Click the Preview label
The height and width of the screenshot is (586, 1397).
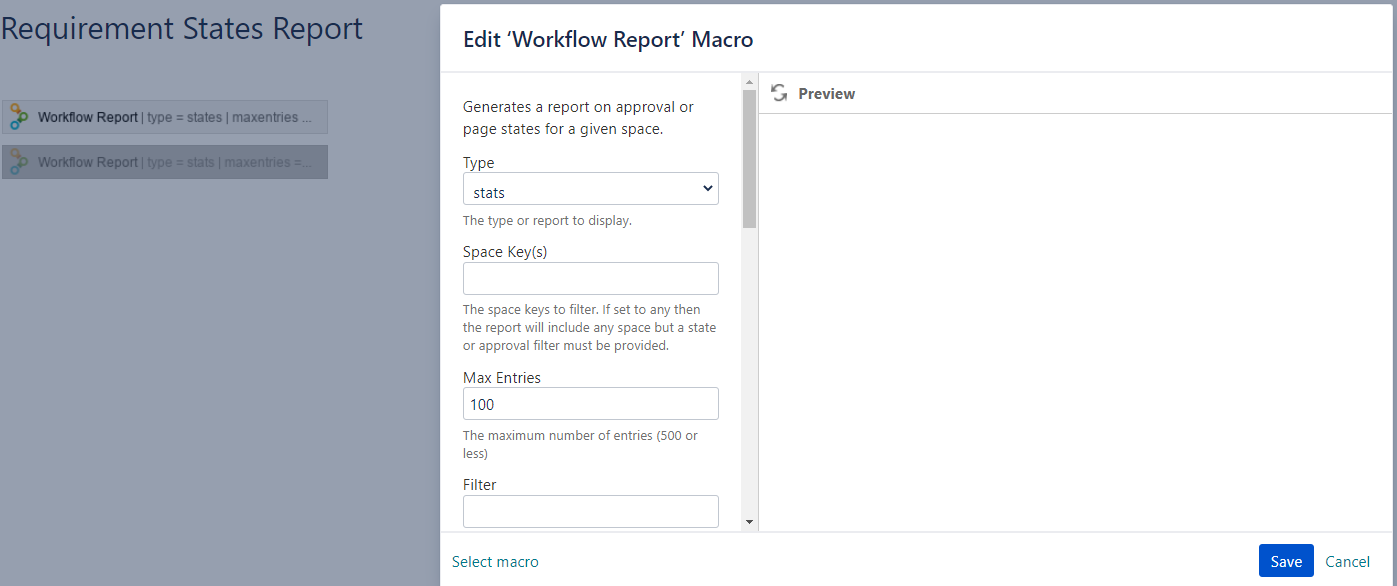827,94
